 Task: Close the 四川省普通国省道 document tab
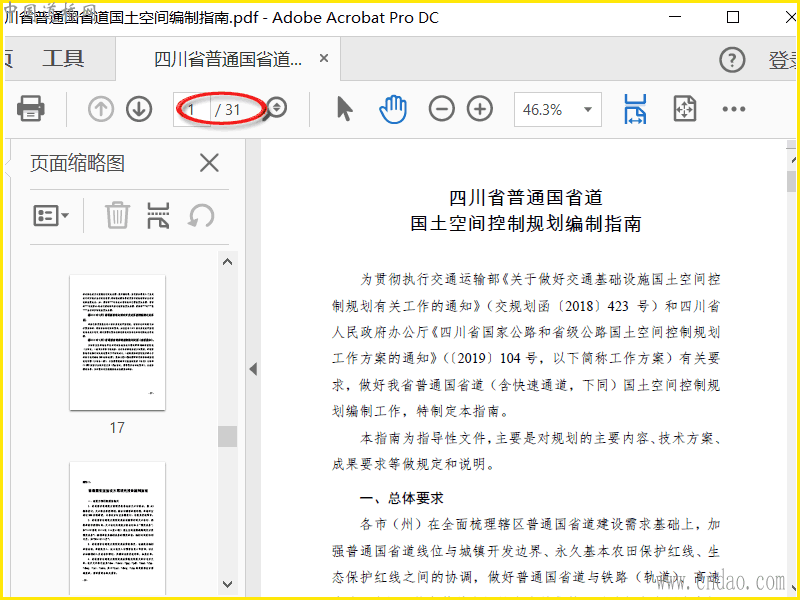click(x=323, y=59)
